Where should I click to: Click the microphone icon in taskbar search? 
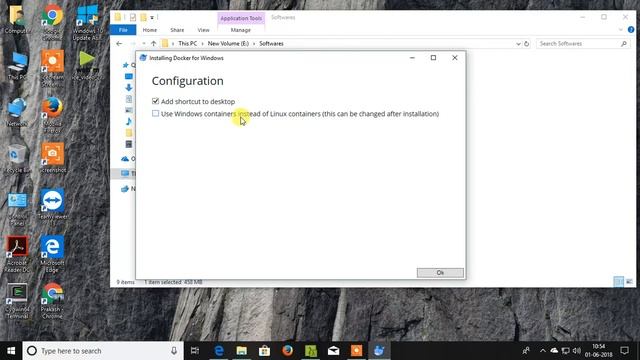click(174, 351)
